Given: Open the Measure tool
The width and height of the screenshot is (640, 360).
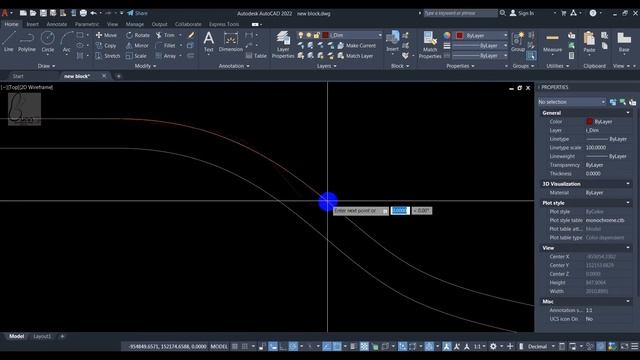Looking at the screenshot, I should coord(552,42).
